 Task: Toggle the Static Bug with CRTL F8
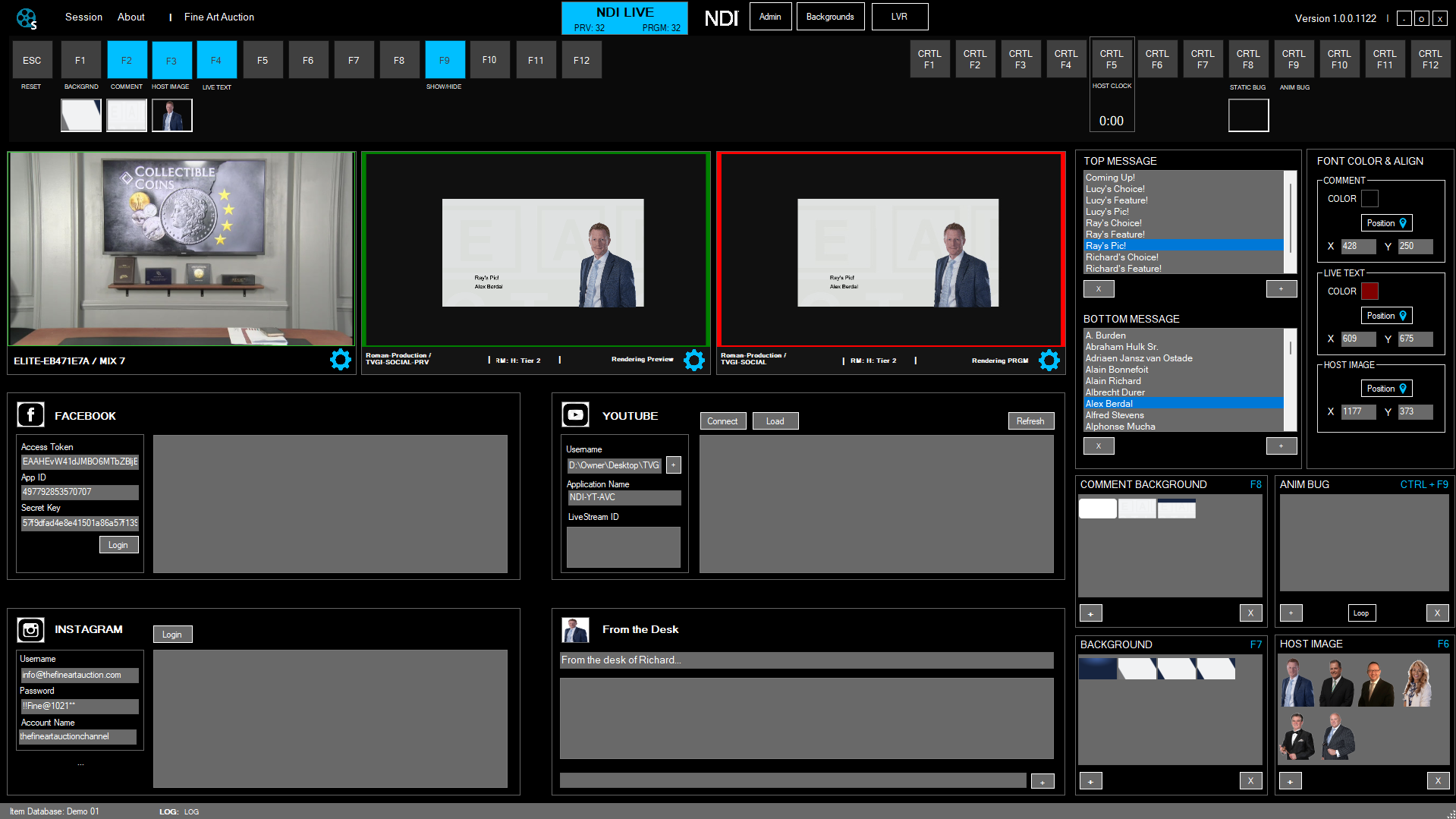[1248, 58]
